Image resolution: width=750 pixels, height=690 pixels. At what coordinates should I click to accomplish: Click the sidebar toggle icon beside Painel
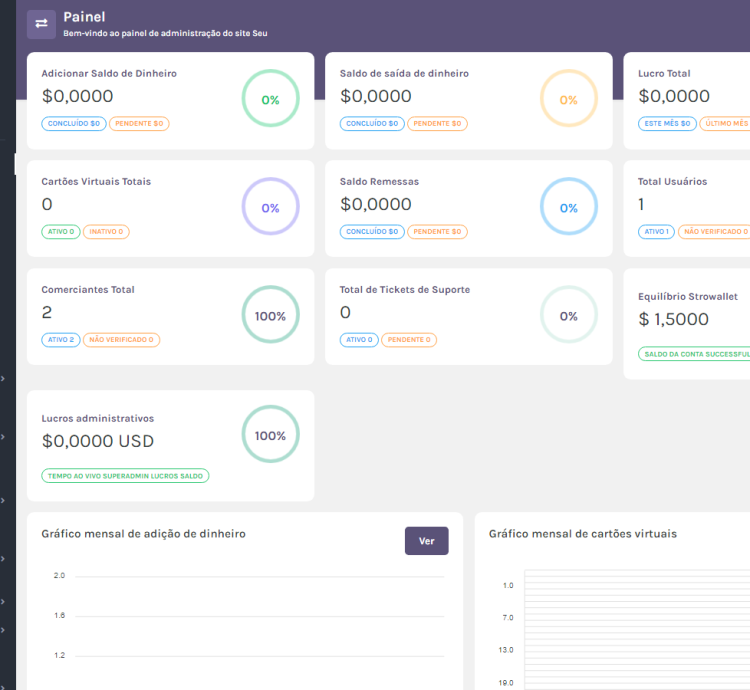pyautogui.click(x=41, y=24)
